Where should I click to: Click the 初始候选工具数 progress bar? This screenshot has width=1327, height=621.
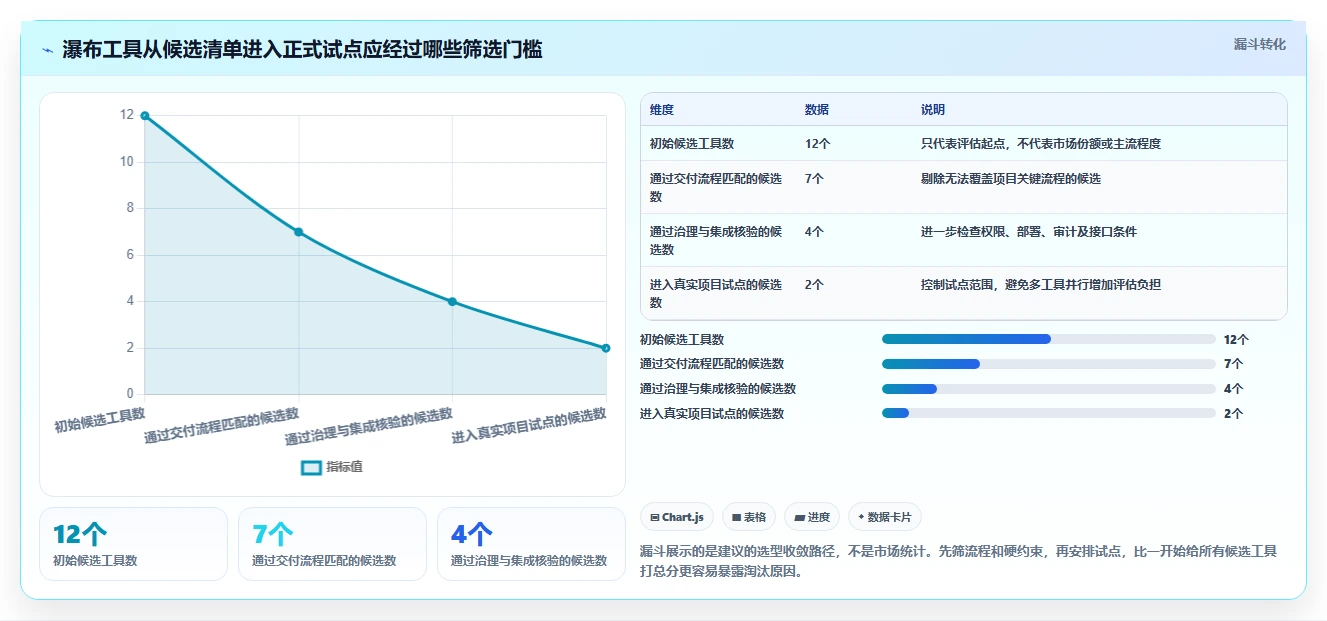point(1049,339)
